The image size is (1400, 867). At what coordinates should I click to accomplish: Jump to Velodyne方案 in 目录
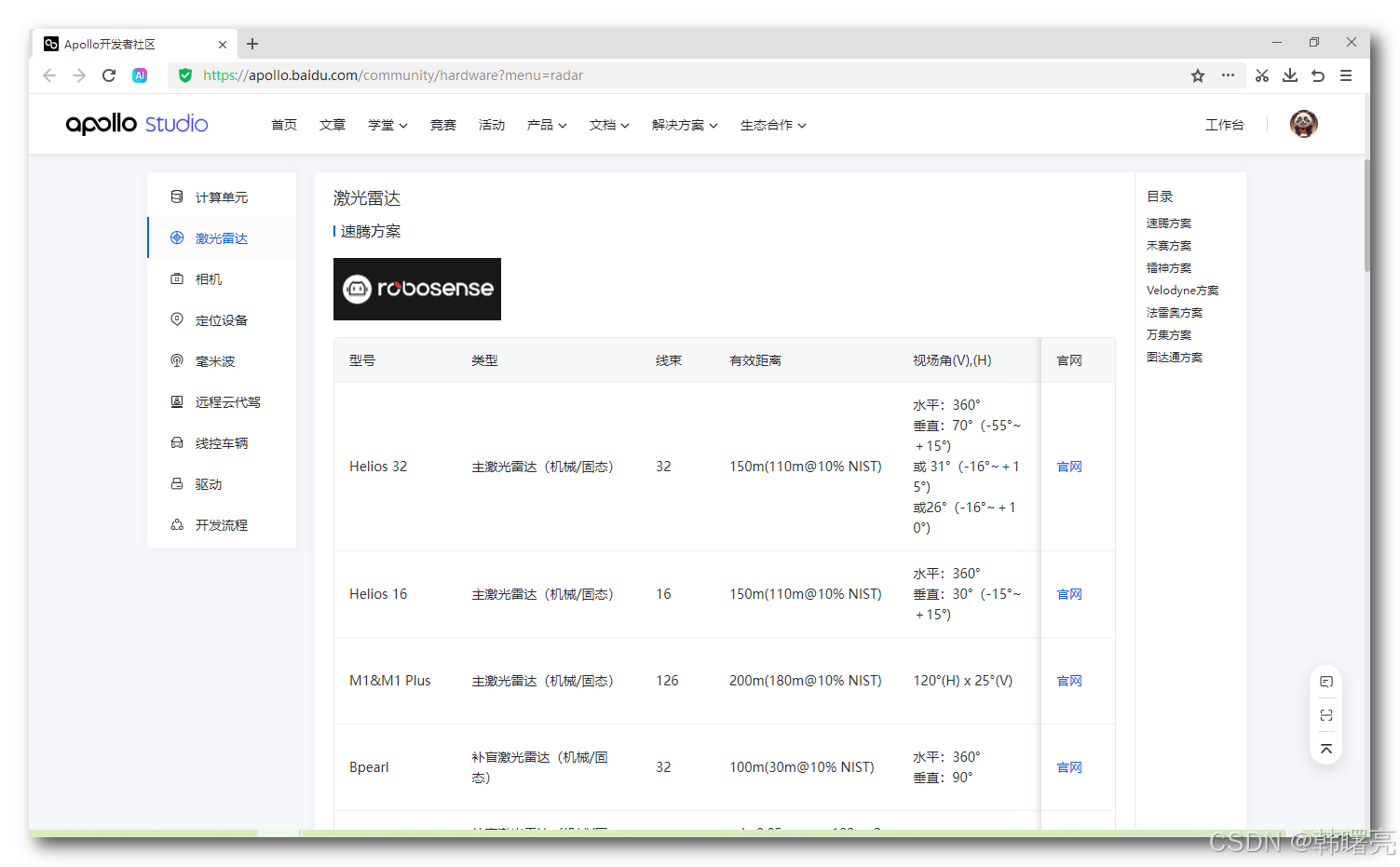1183,291
